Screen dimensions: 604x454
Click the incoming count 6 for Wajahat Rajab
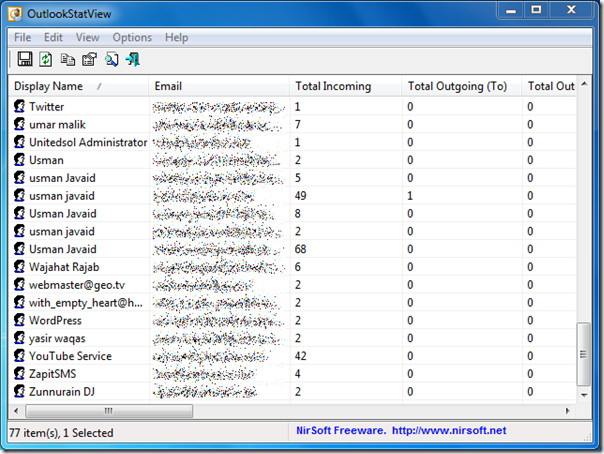[x=298, y=267]
